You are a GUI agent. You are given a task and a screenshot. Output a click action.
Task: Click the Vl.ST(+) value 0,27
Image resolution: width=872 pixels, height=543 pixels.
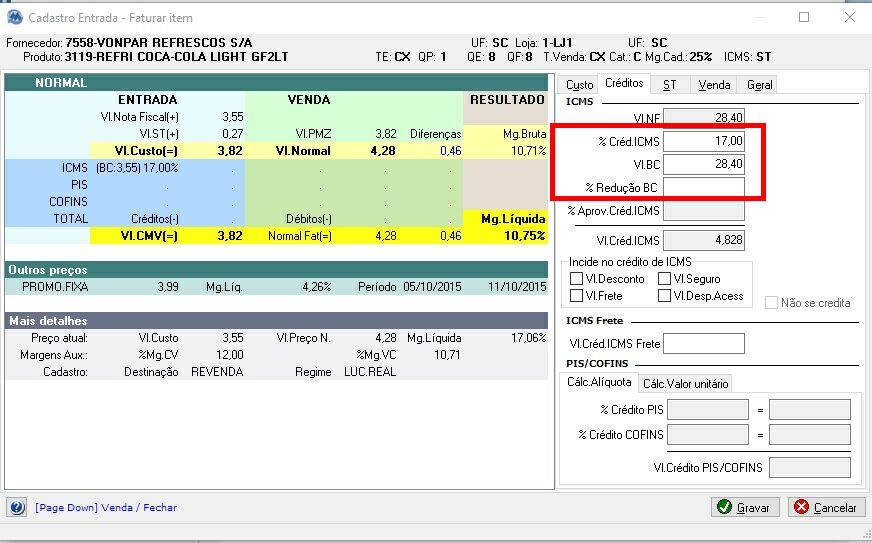[x=232, y=134]
